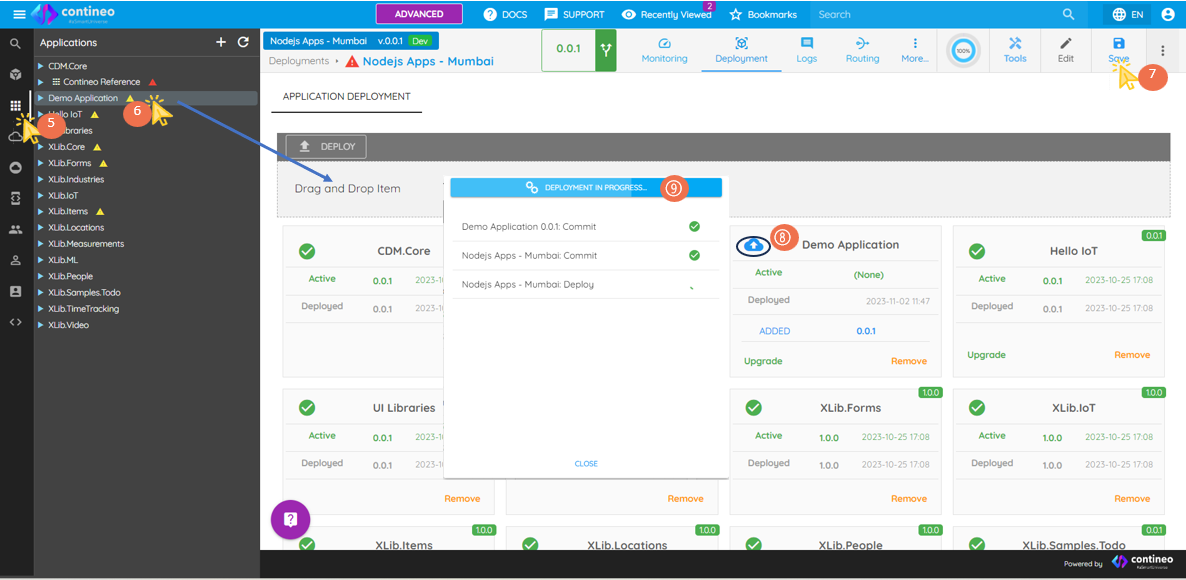Open the hamburger main menu
Image resolution: width=1186 pixels, height=580 pixels.
(x=19, y=14)
